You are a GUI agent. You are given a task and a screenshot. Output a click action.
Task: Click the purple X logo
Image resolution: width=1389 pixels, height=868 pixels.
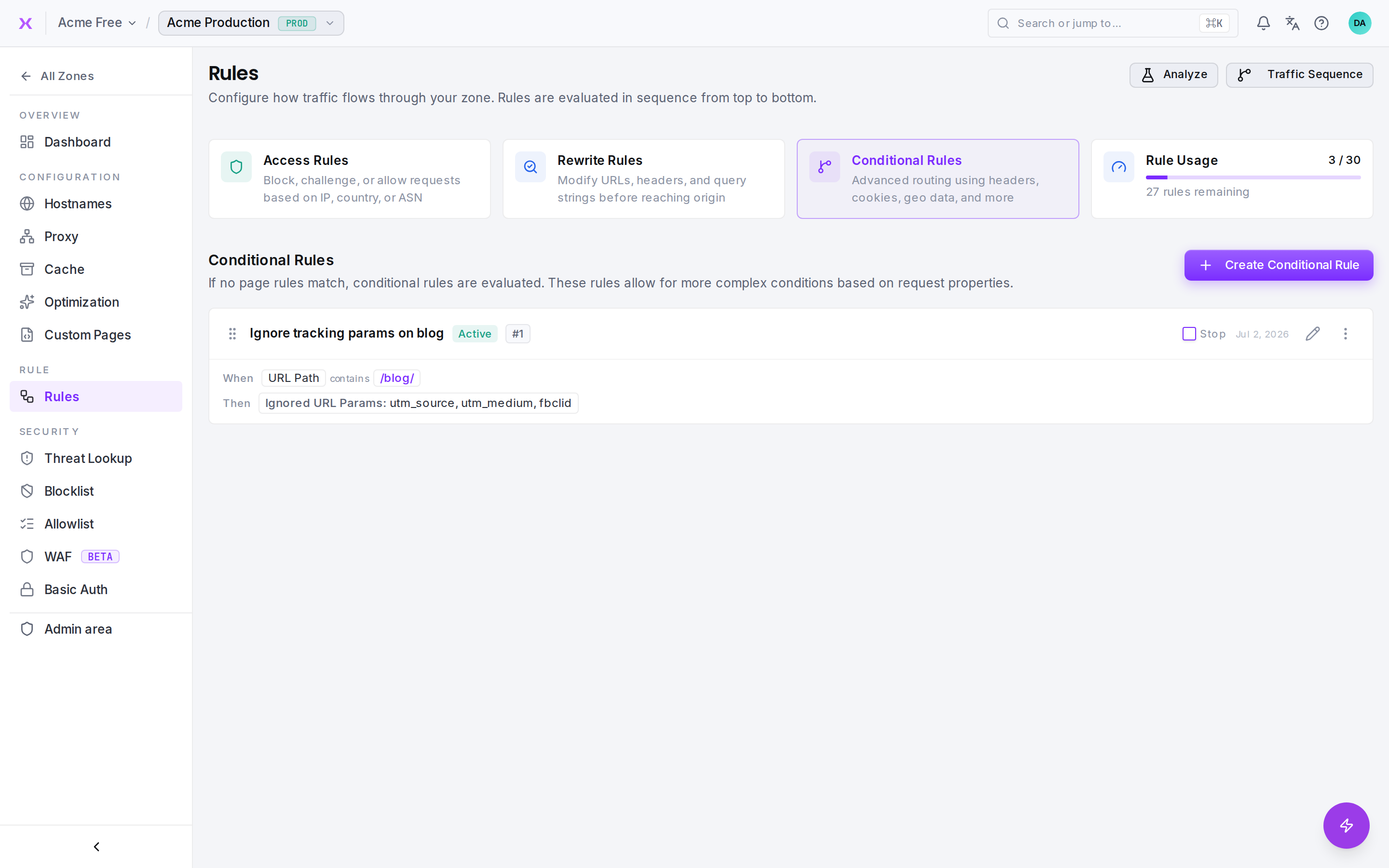[25, 23]
